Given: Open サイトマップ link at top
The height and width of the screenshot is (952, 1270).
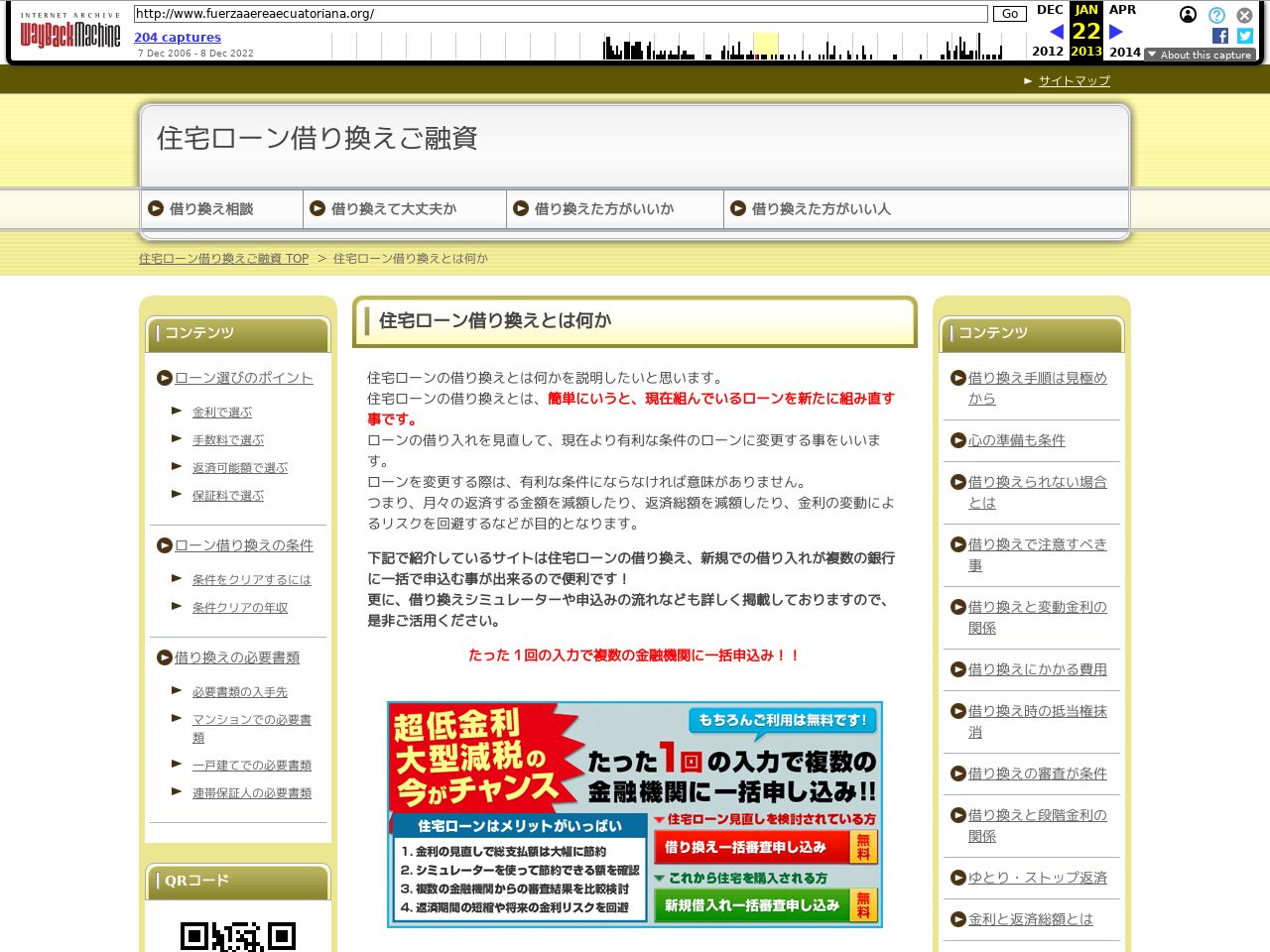Looking at the screenshot, I should click(x=1074, y=81).
